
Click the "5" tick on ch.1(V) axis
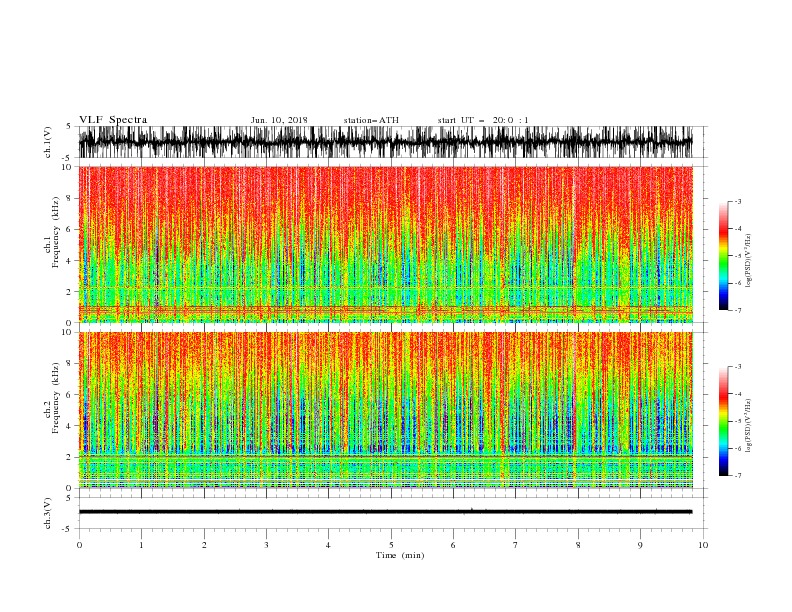click(69, 126)
